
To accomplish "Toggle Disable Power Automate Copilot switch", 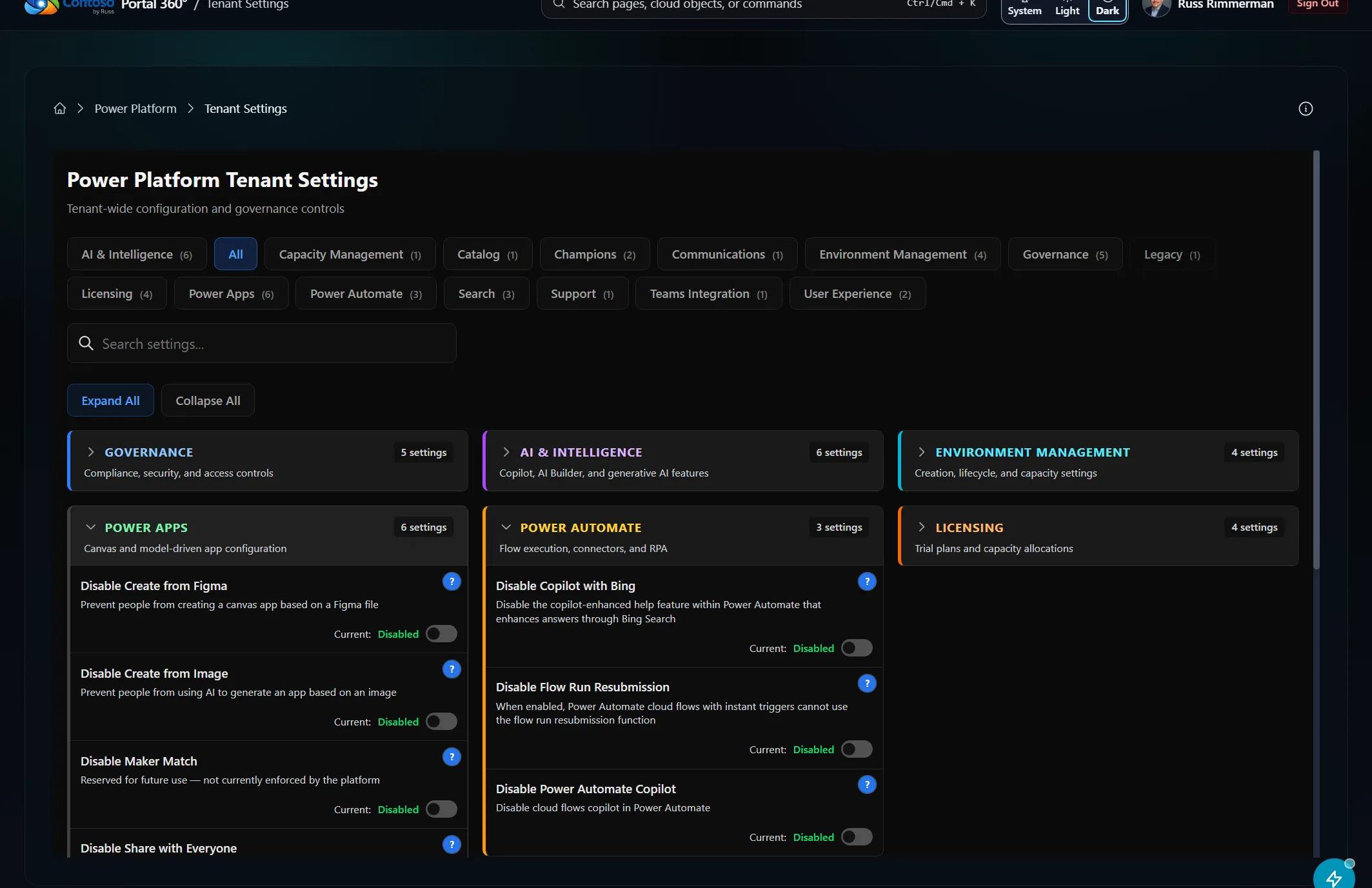I will (857, 837).
